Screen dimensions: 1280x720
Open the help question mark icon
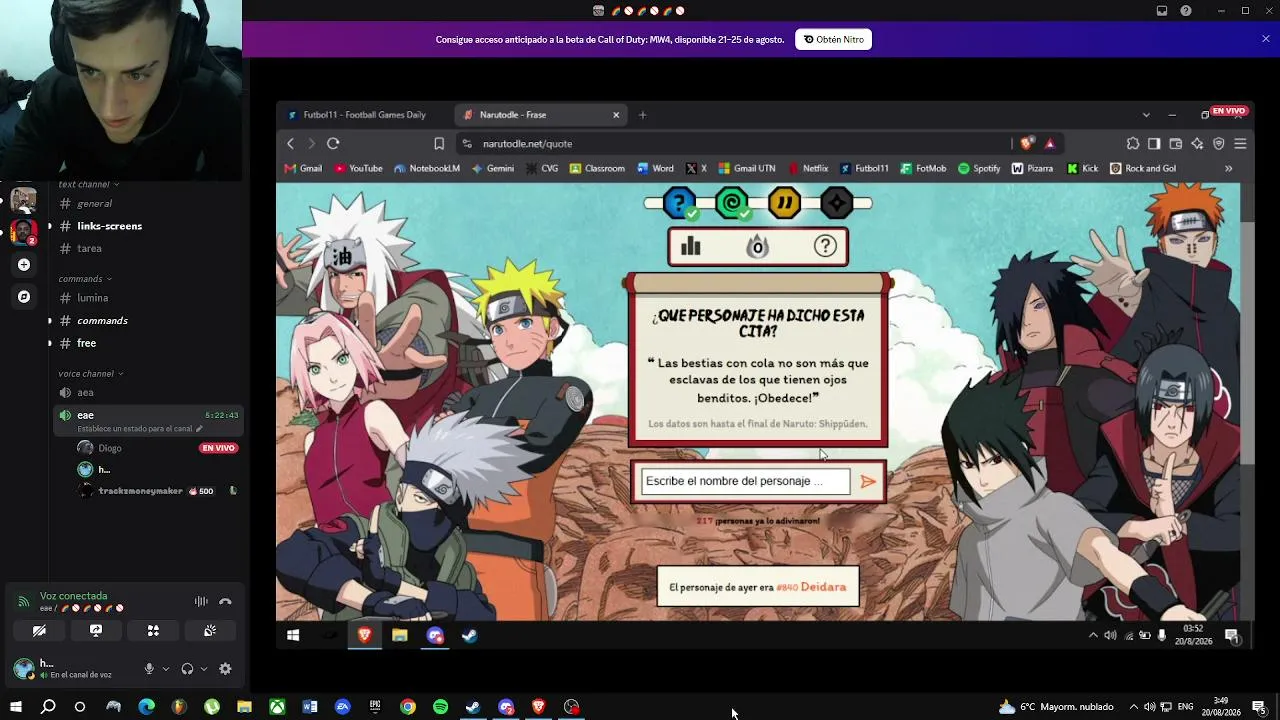(825, 246)
